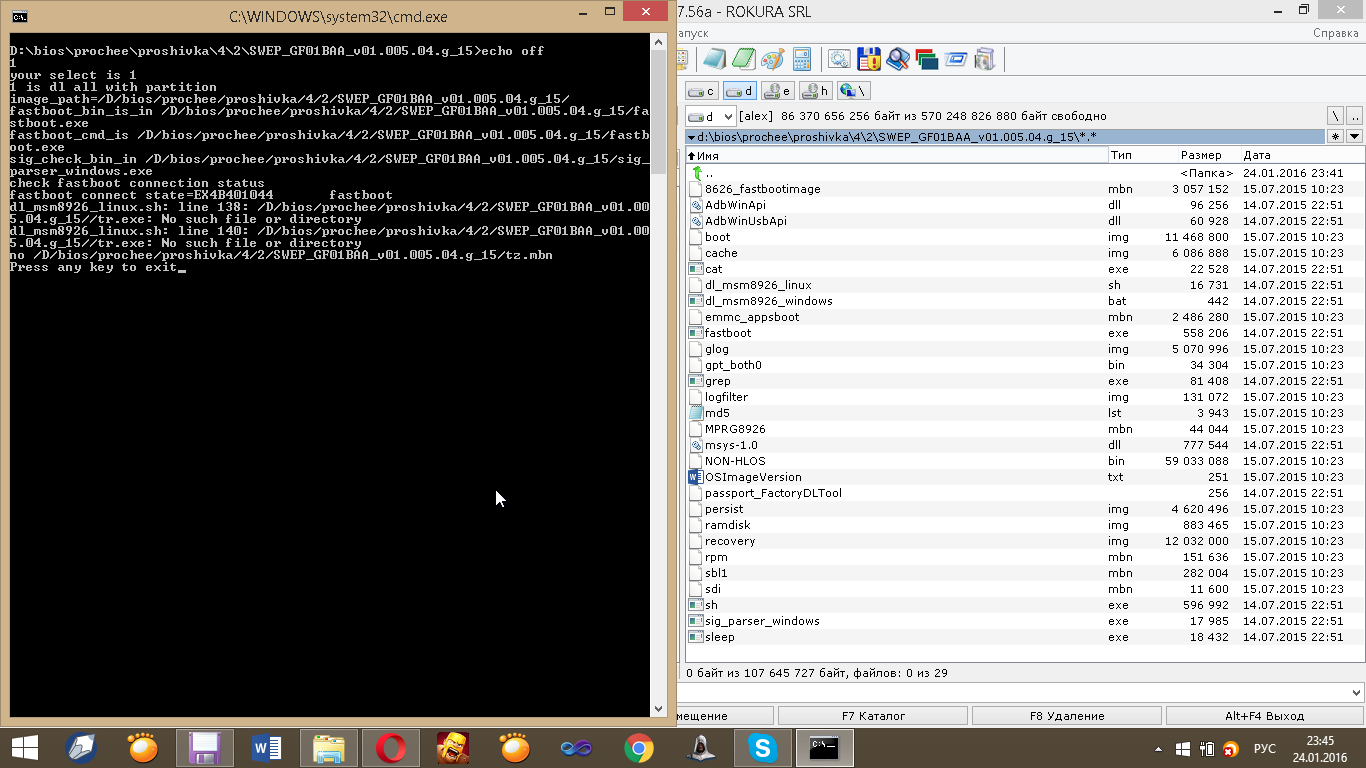This screenshot has height=768, width=1366.
Task: Open the calculator toolbar icon
Action: (x=801, y=59)
